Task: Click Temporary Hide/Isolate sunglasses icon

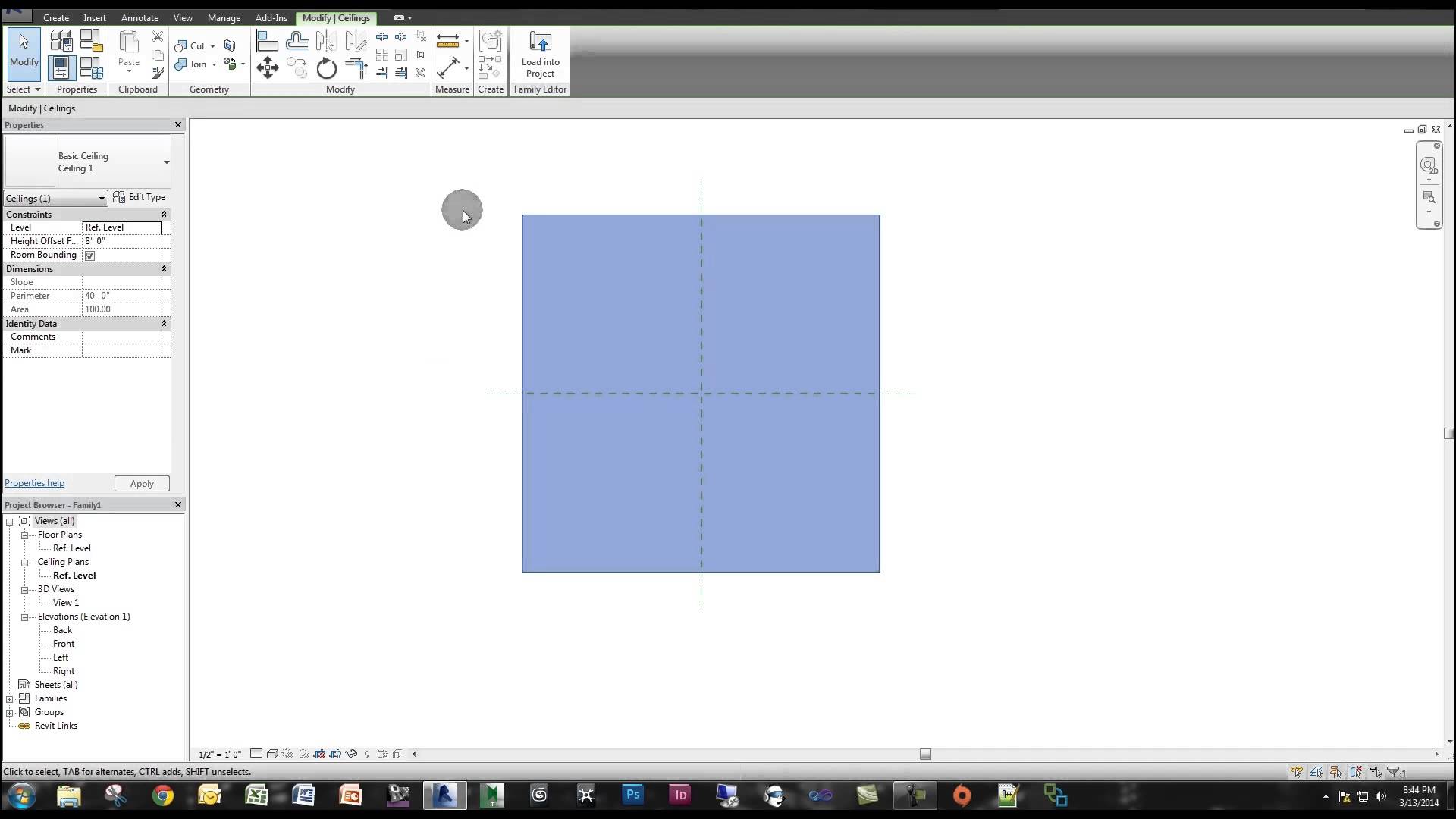Action: (351, 754)
